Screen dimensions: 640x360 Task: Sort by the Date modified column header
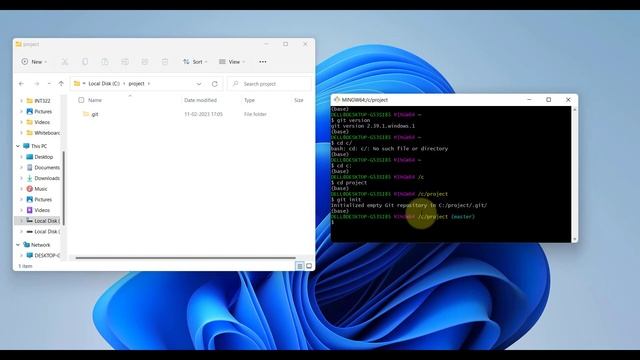coord(200,100)
